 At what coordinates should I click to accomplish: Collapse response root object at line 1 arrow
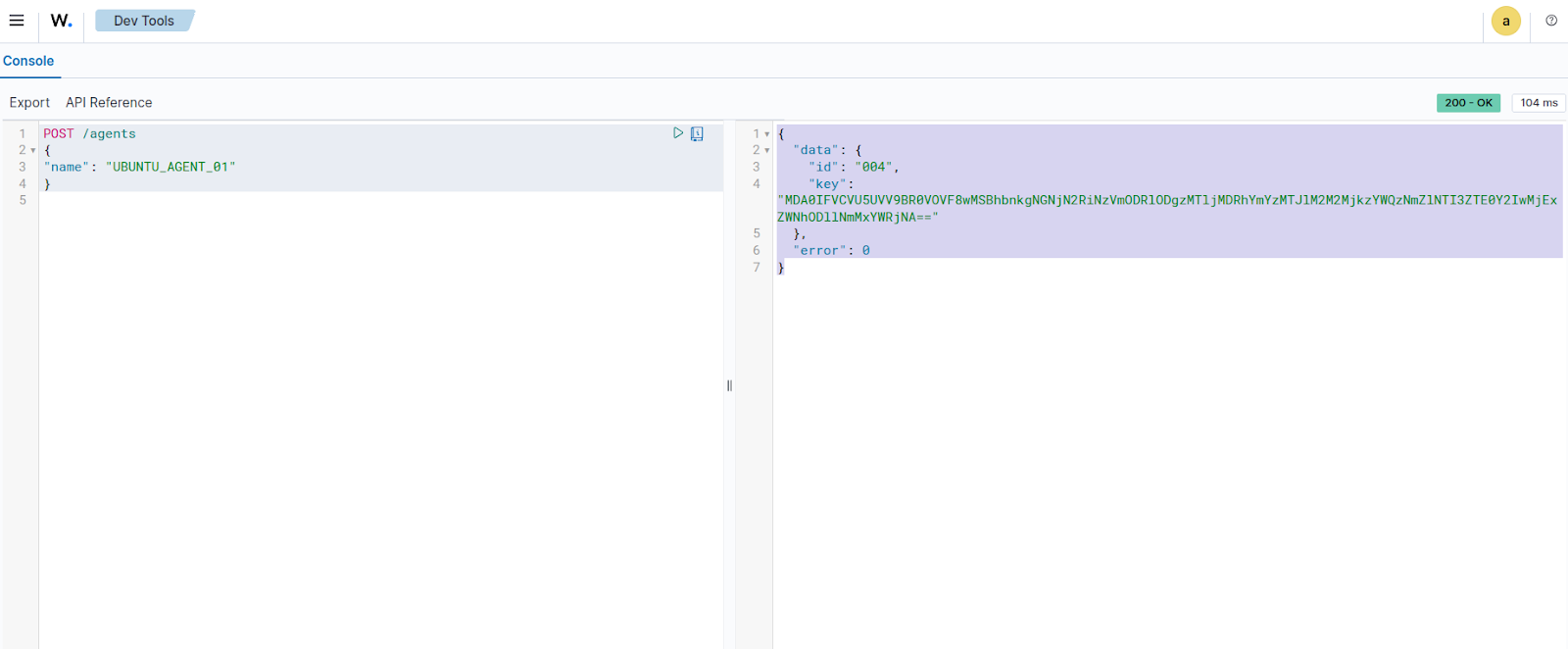[x=766, y=134]
